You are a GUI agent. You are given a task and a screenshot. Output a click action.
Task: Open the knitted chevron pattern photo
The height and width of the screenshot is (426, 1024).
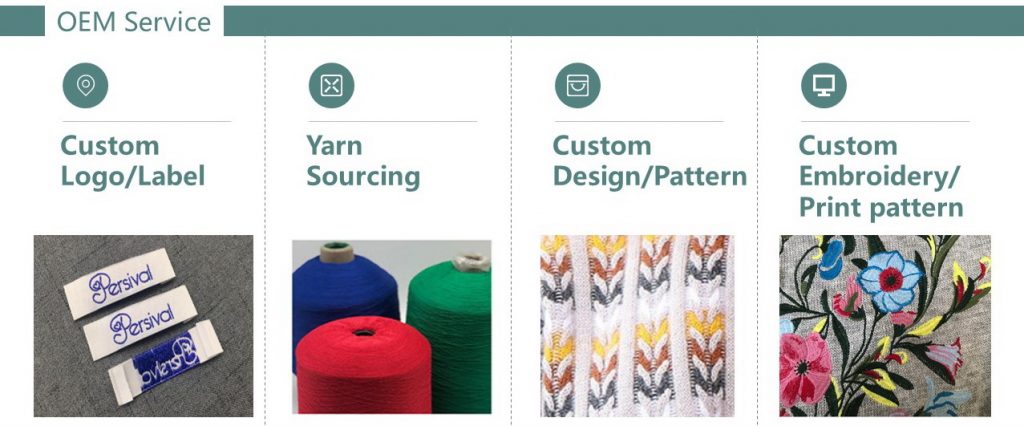(x=637, y=325)
